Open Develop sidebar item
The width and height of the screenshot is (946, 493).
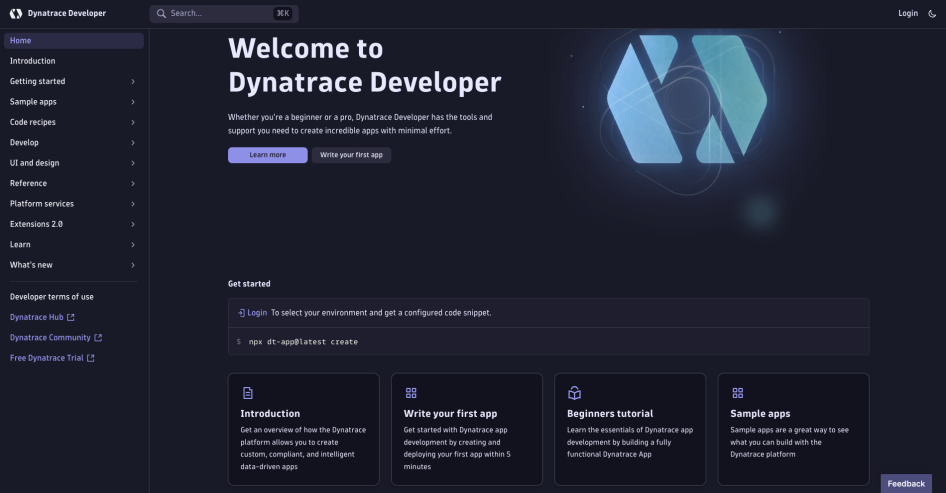(24, 143)
